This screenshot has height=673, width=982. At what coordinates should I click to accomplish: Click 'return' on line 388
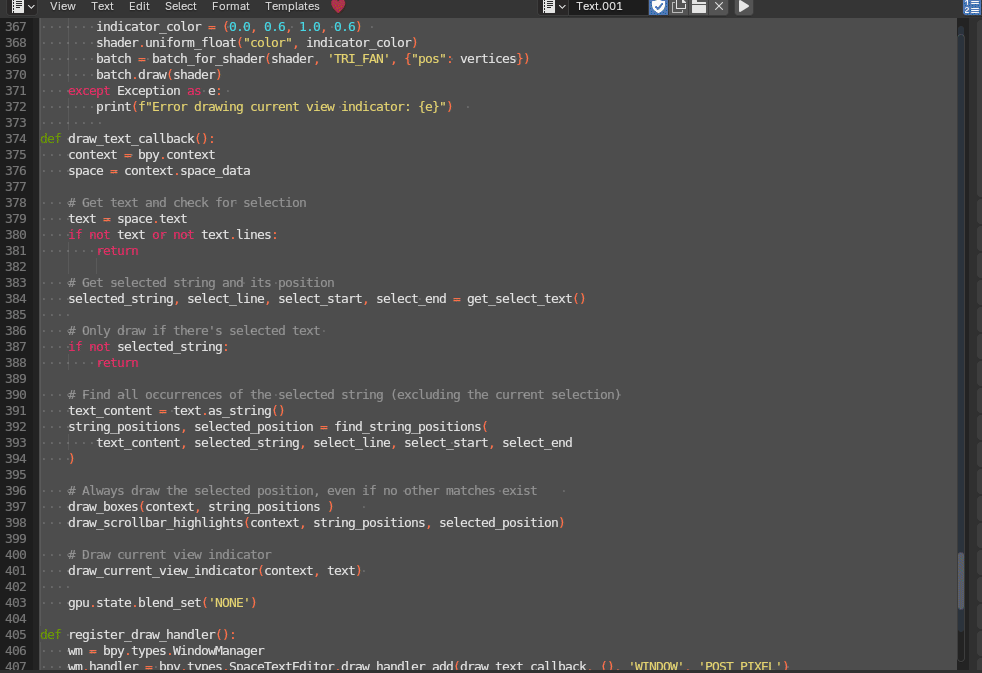tap(117, 362)
